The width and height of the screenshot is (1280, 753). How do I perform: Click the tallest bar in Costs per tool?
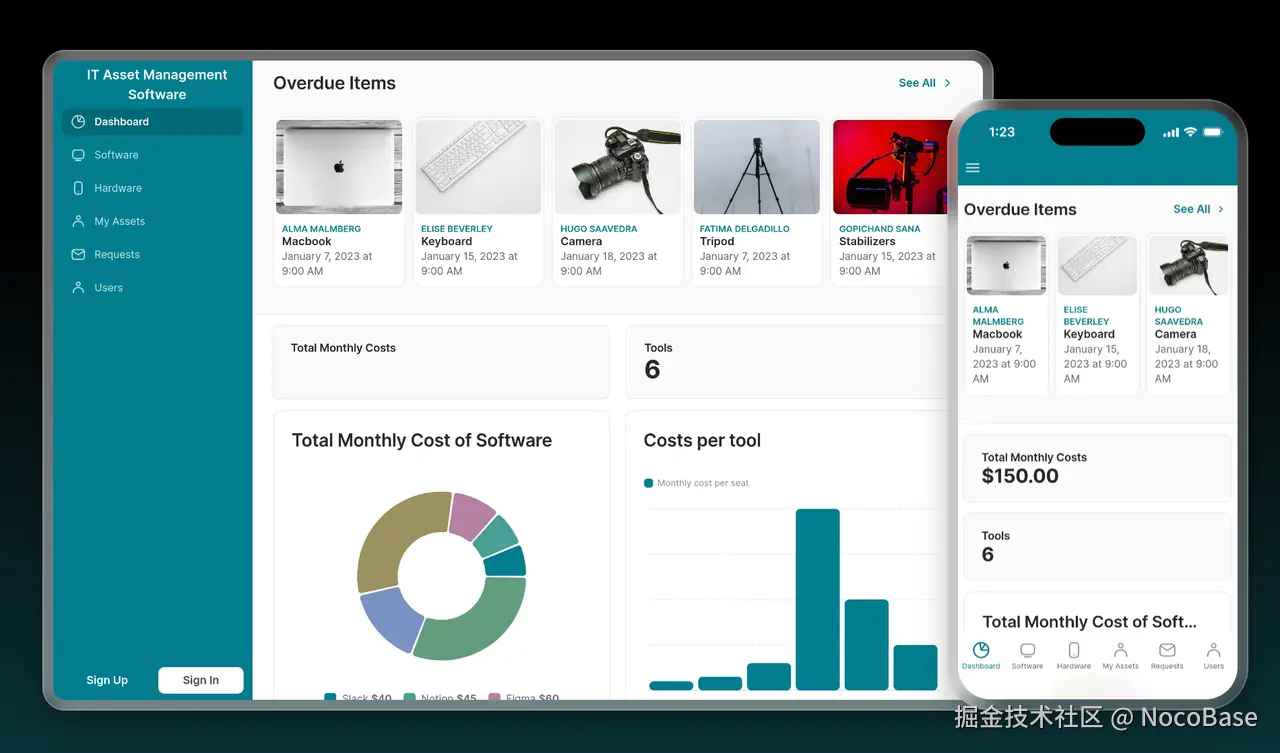(818, 599)
